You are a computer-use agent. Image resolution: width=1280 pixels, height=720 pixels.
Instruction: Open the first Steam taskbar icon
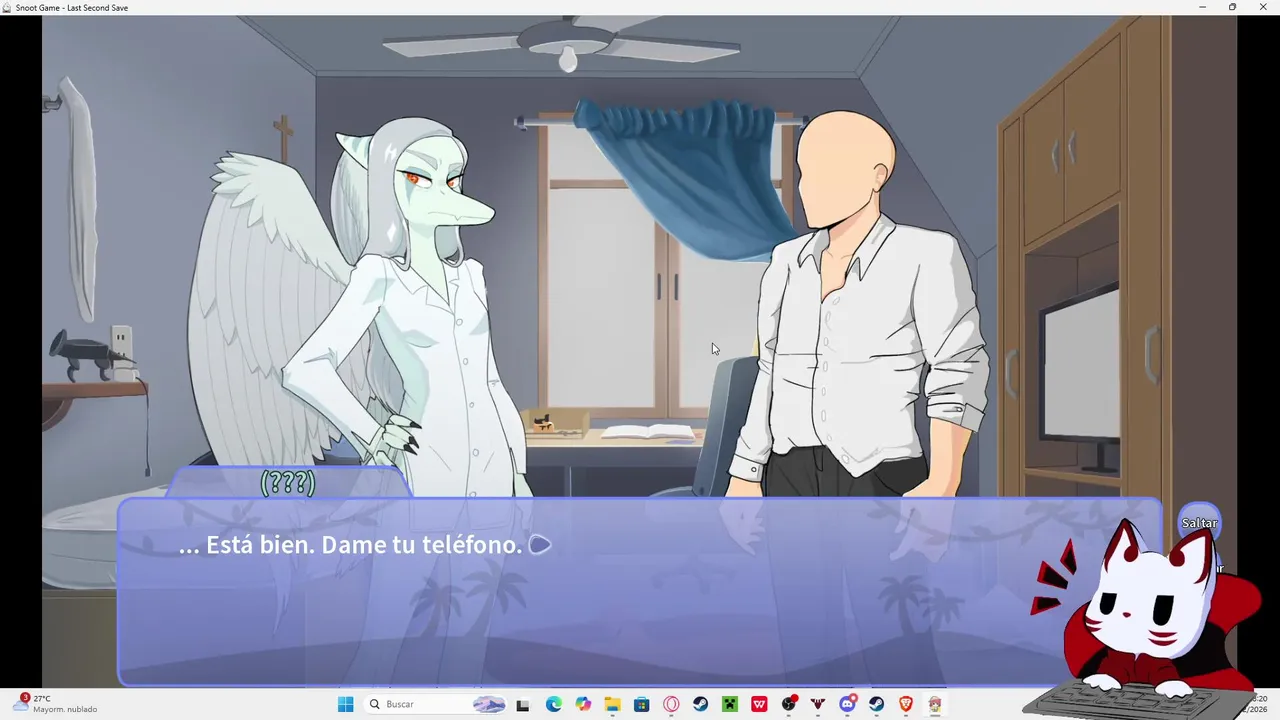click(x=701, y=704)
